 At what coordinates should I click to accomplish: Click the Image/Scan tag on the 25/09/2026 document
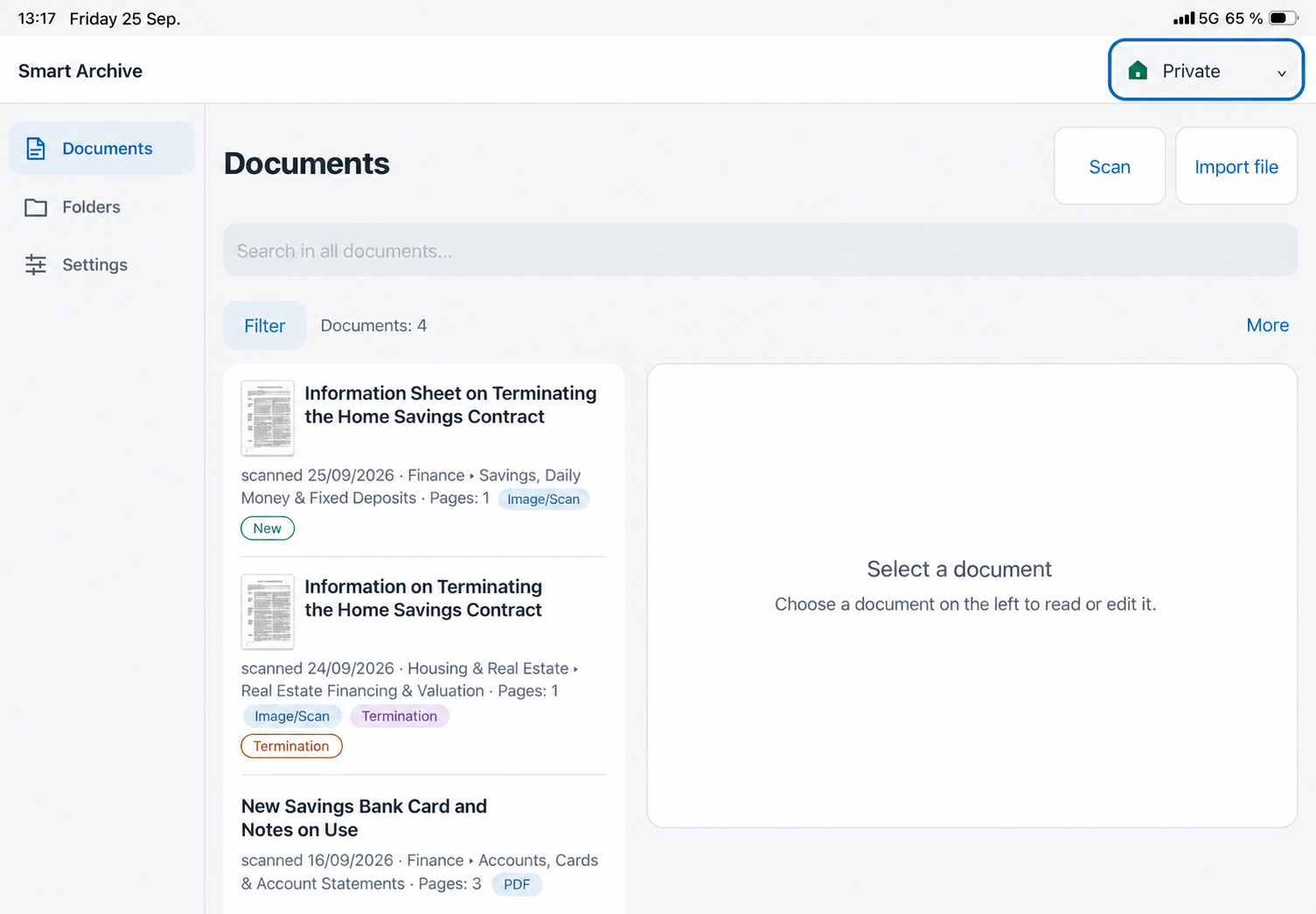coord(544,499)
